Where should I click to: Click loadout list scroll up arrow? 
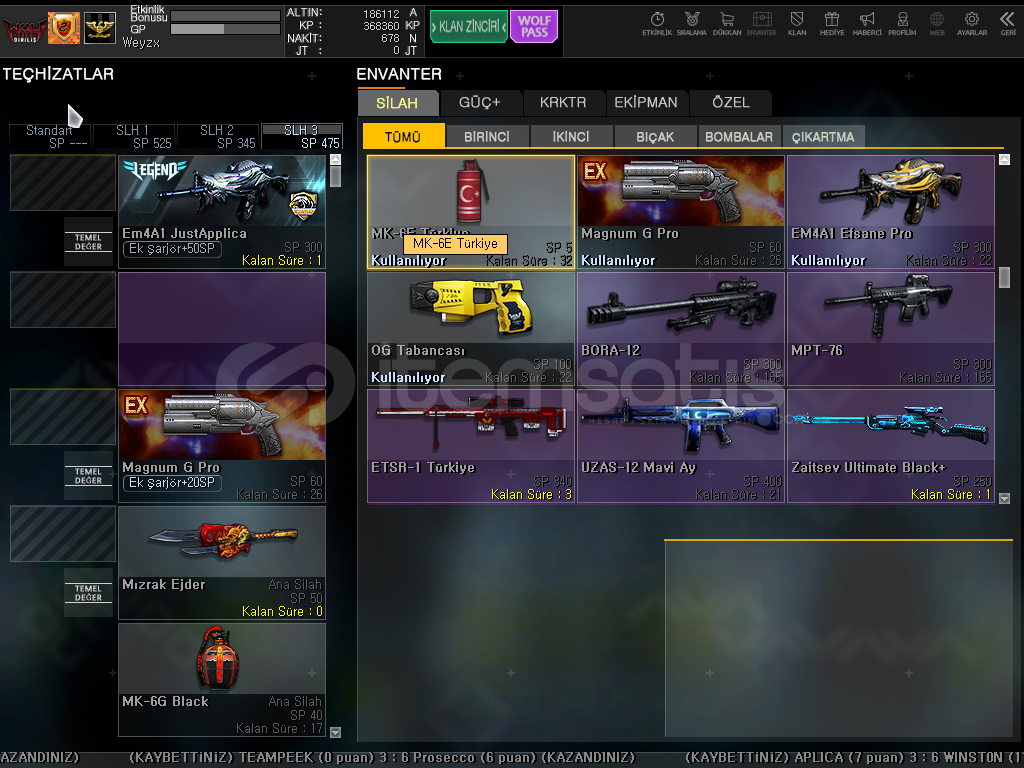pos(336,159)
